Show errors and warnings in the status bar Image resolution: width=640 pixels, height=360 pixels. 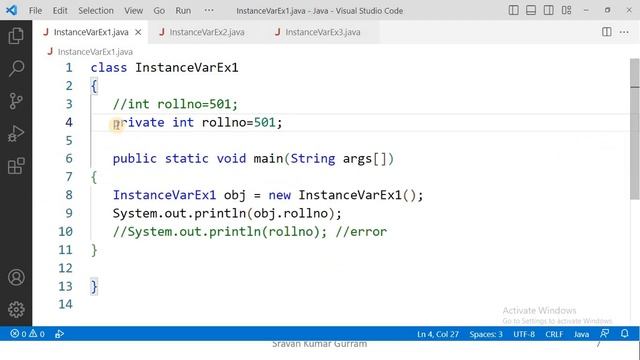click(28, 334)
